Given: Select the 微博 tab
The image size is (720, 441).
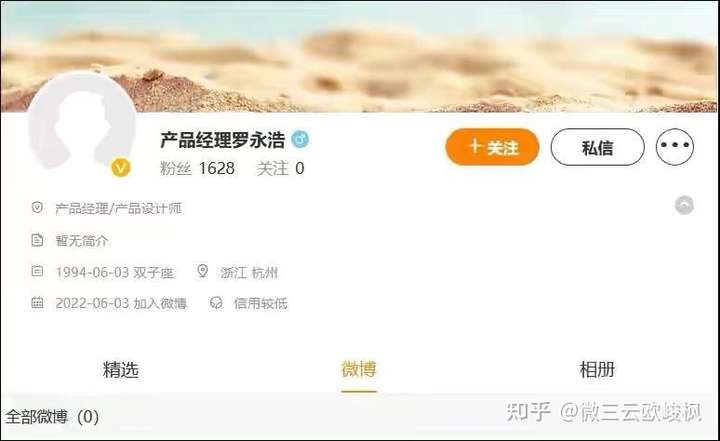Looking at the screenshot, I should pos(359,369).
